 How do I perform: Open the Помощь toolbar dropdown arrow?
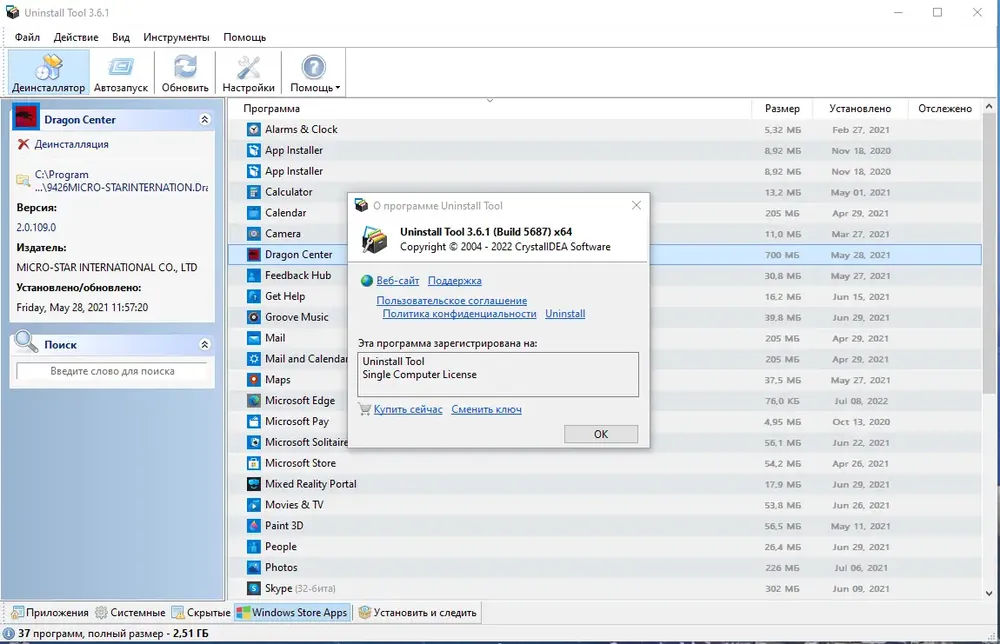click(338, 88)
